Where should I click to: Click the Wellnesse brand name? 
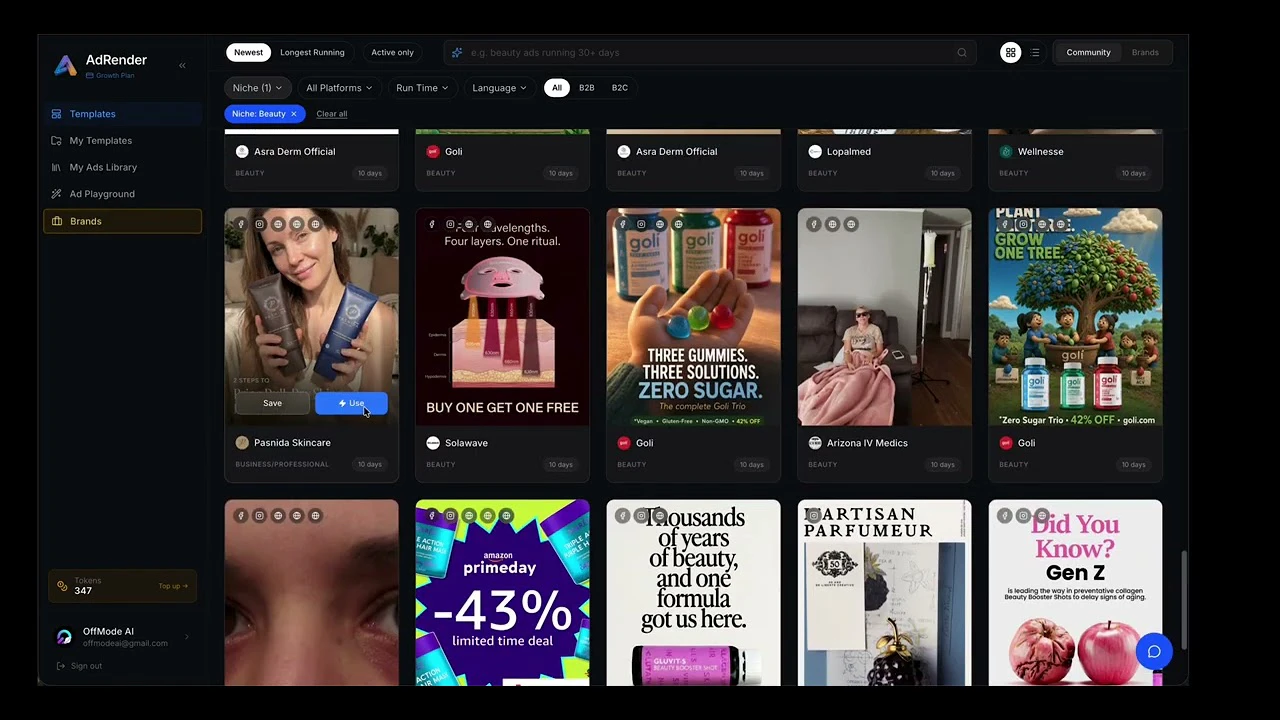tap(1040, 152)
